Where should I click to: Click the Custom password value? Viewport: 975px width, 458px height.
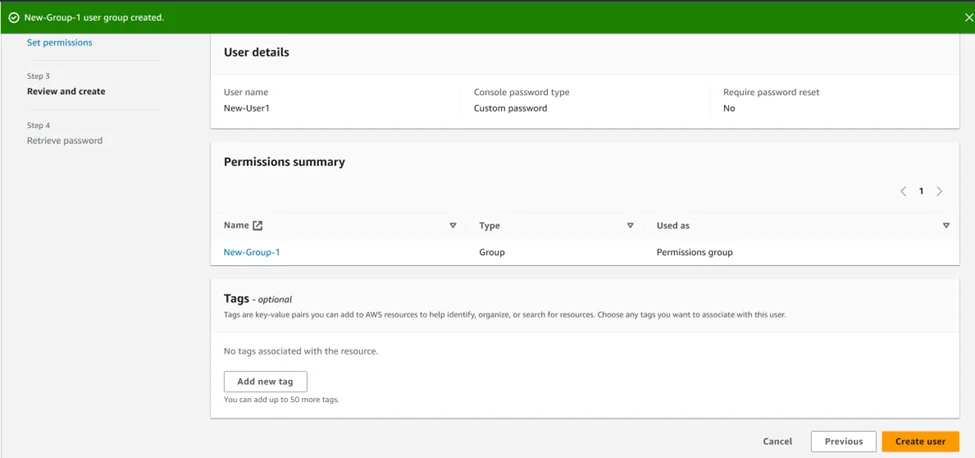click(511, 108)
